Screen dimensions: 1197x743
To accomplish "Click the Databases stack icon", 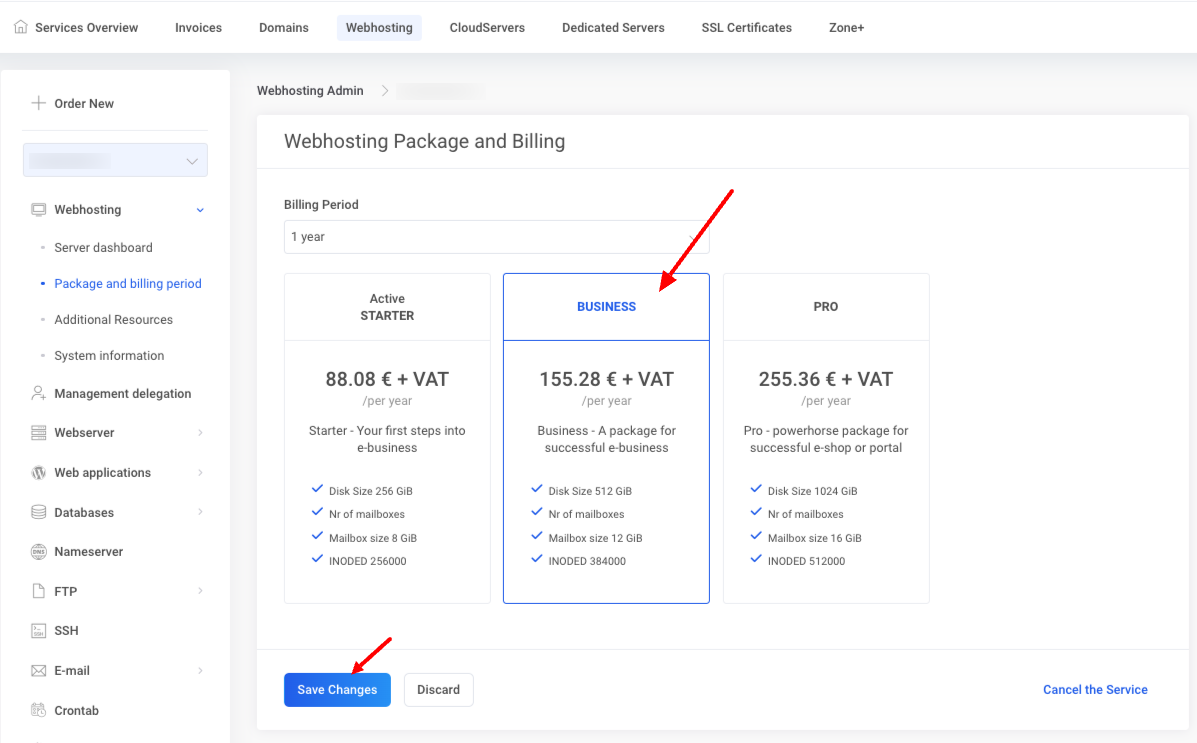I will tap(39, 512).
